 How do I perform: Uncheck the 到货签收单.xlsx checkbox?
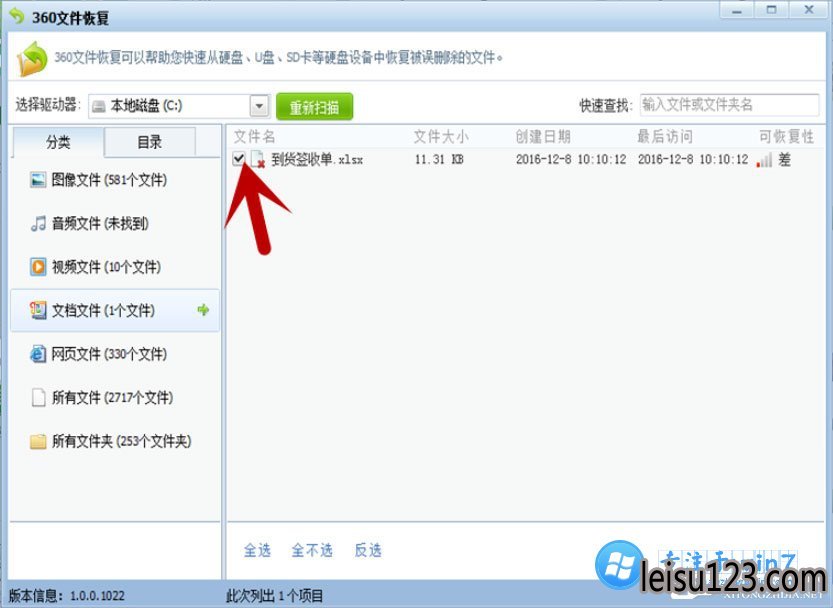point(239,158)
